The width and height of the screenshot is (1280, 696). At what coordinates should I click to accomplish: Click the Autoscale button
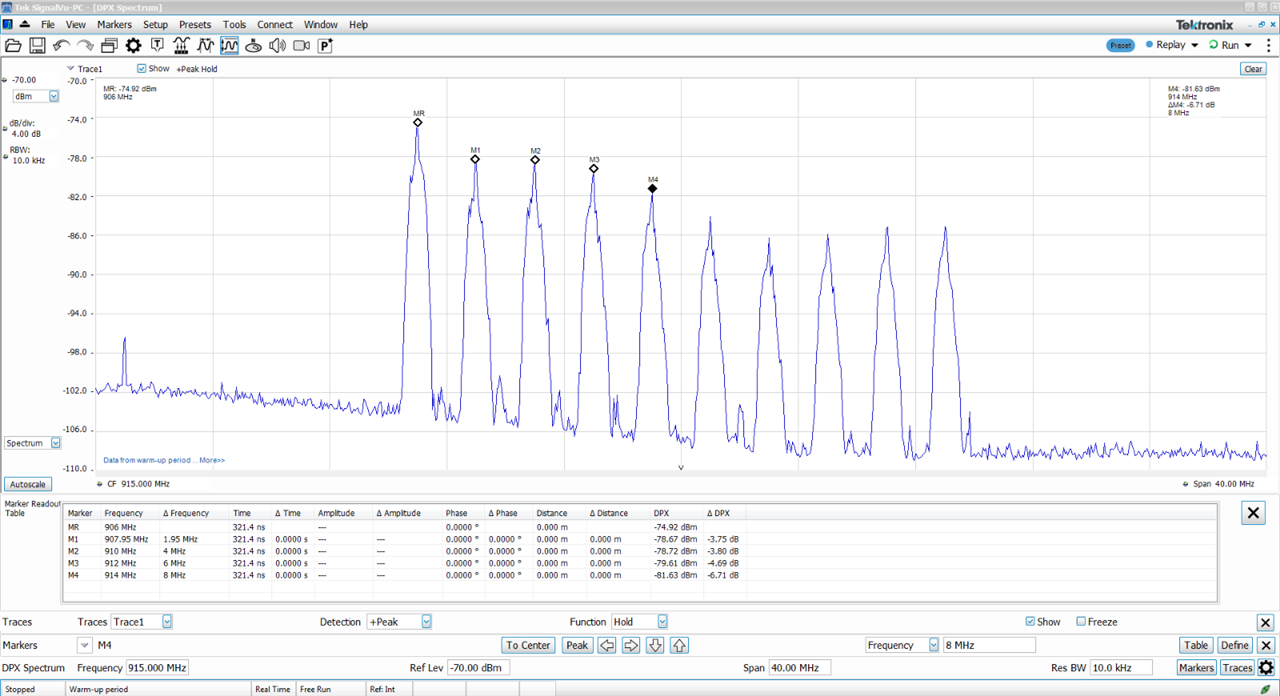(x=27, y=484)
